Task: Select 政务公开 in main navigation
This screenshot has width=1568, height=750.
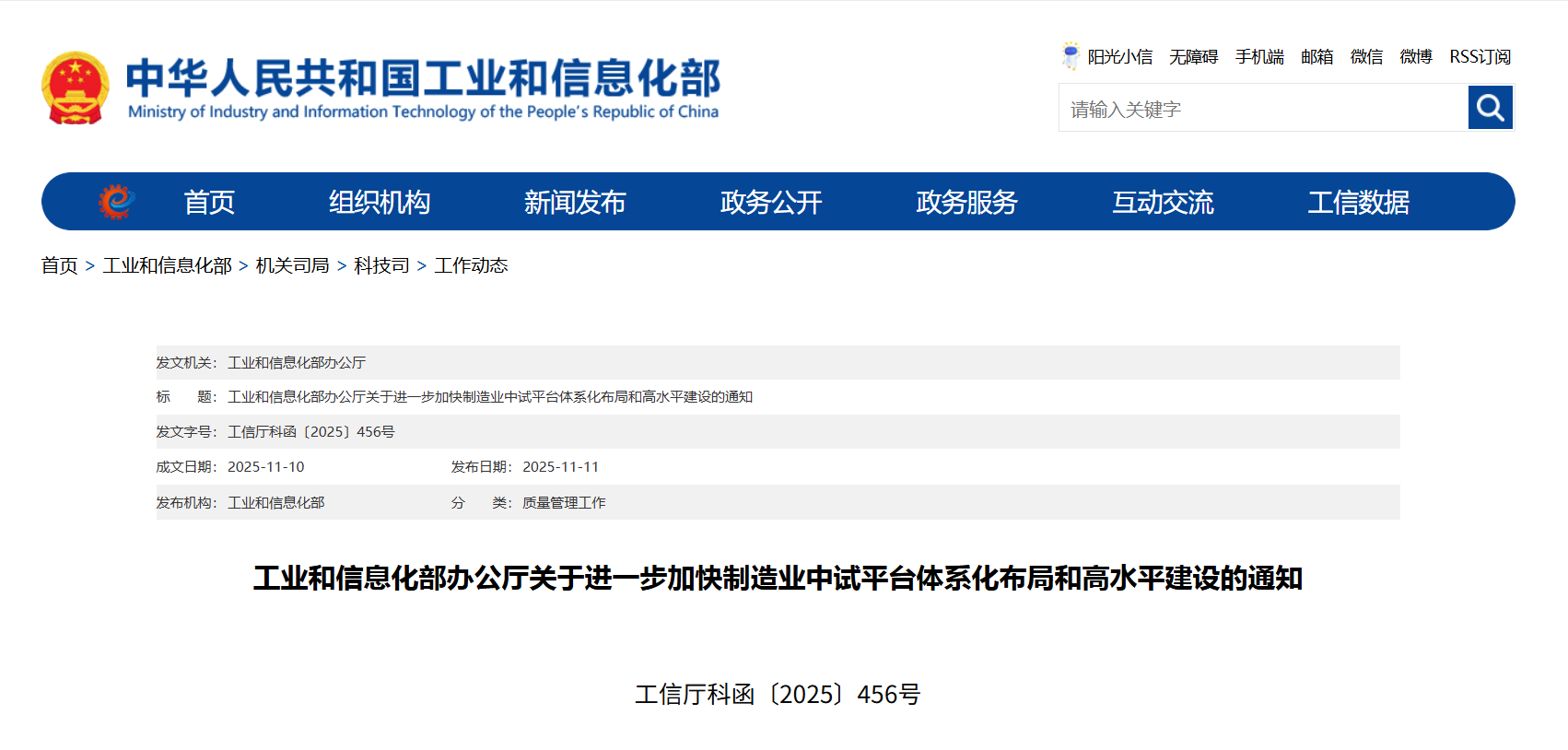Action: point(771,202)
